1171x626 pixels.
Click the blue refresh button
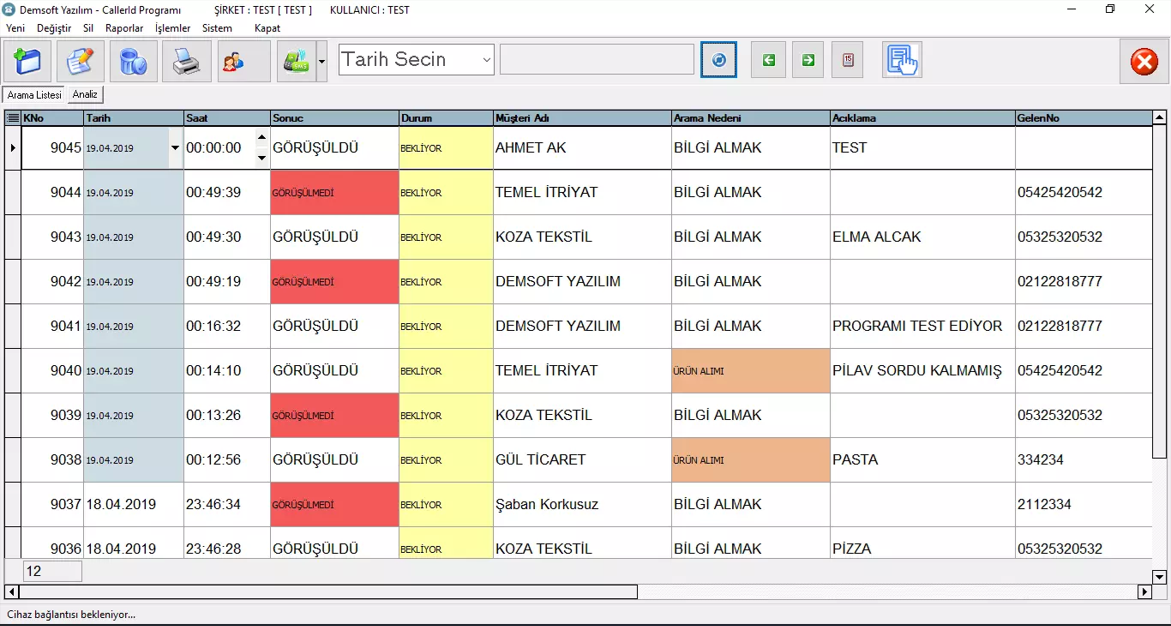click(718, 60)
